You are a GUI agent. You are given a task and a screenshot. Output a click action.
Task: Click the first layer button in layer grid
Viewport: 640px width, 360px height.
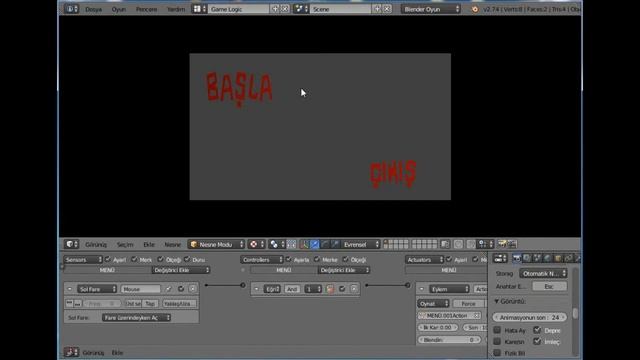386,242
